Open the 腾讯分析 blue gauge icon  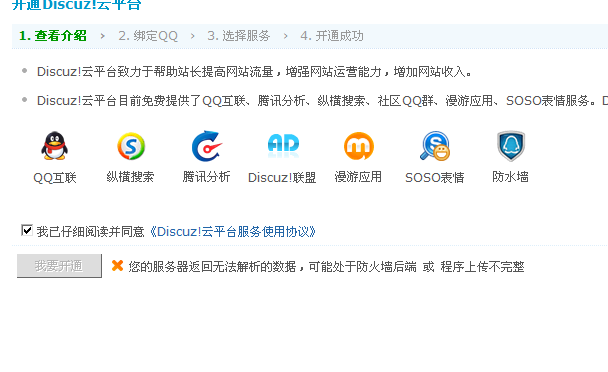[x=207, y=146]
